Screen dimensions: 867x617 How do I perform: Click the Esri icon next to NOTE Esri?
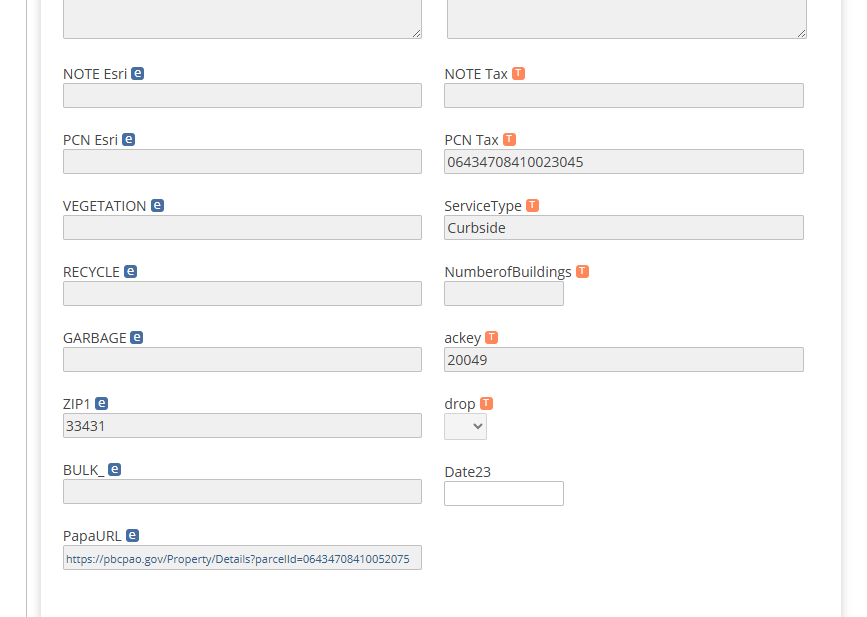[138, 74]
